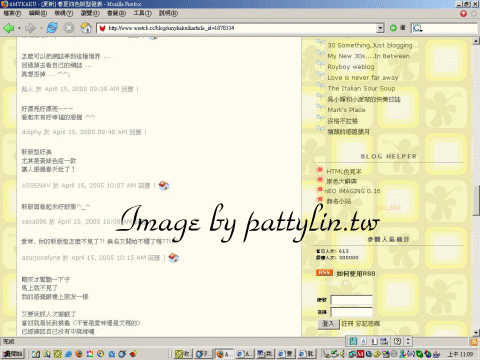Go back with the green Back arrow
The height and width of the screenshot is (360, 480).
pyautogui.click(x=9, y=28)
